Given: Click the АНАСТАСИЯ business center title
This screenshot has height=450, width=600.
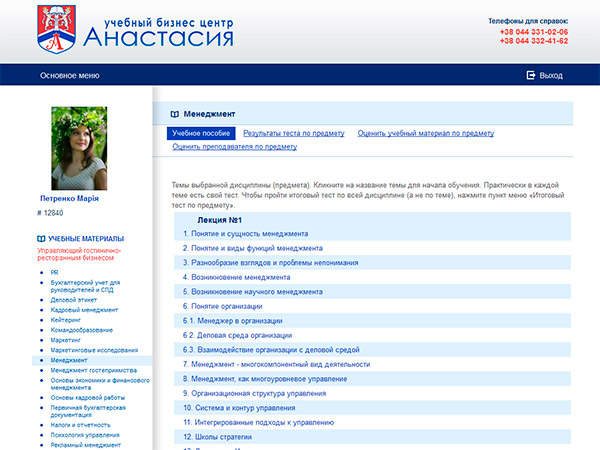Looking at the screenshot, I should [158, 38].
